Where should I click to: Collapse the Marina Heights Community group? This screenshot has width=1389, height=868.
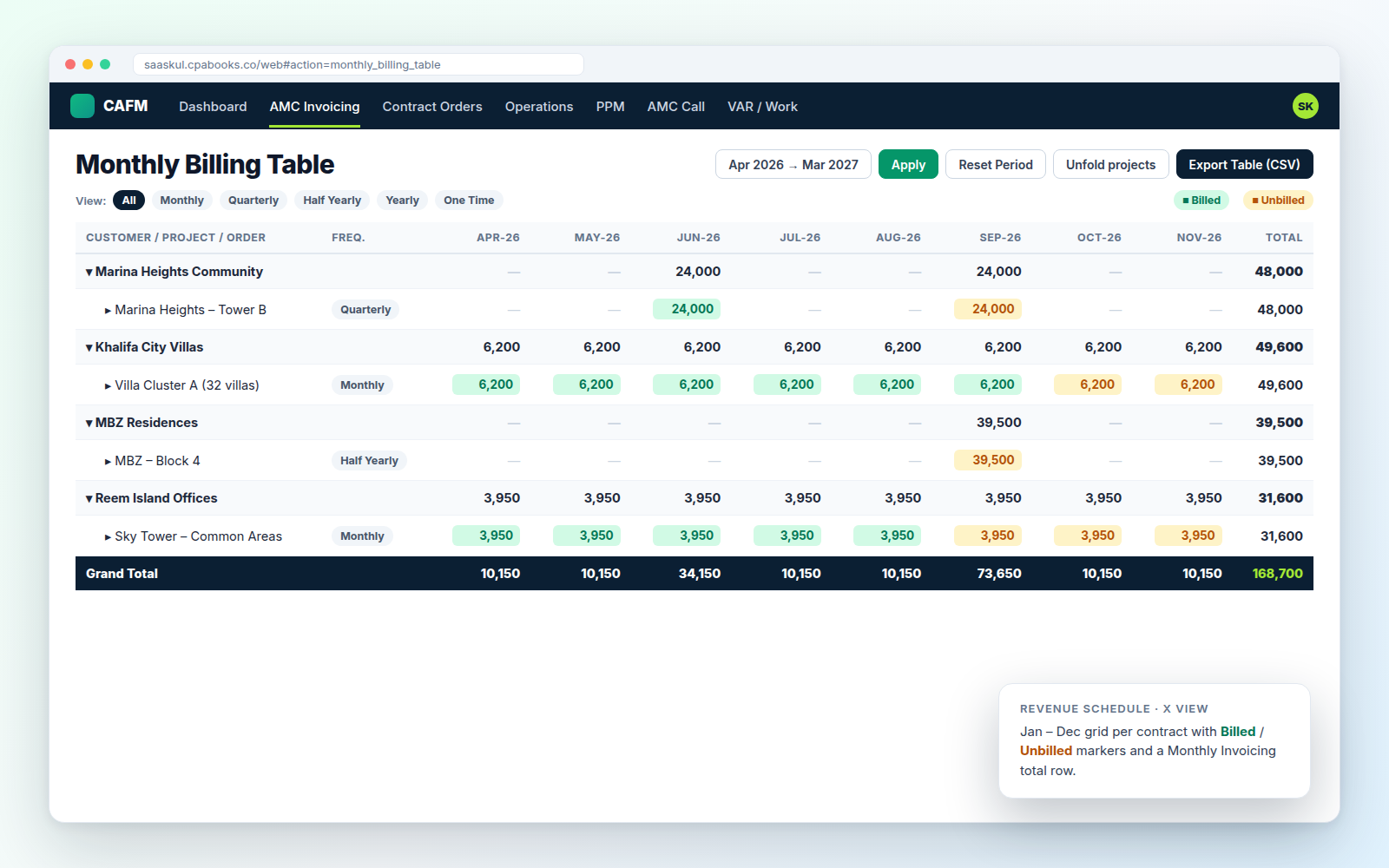point(89,272)
